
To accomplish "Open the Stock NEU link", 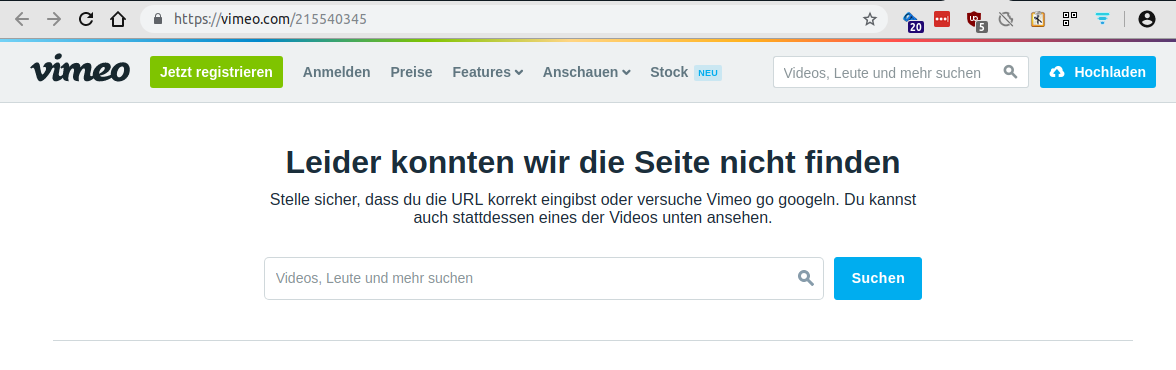I will (x=686, y=72).
